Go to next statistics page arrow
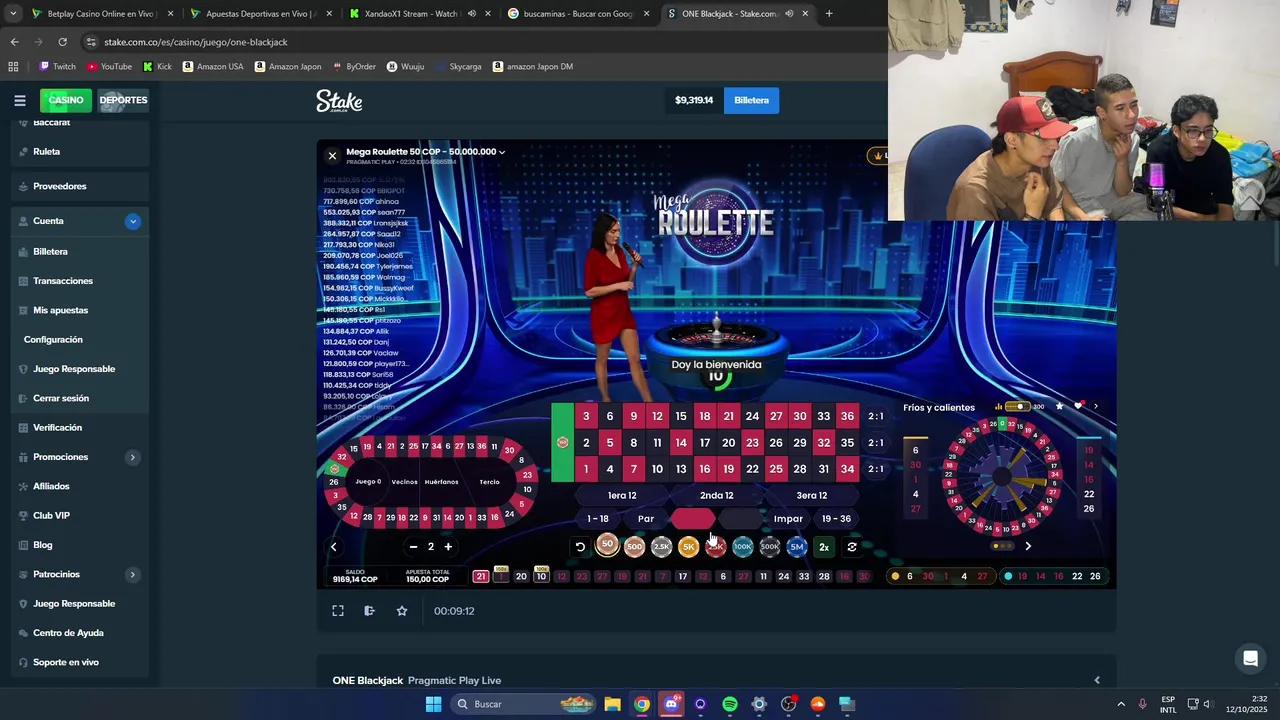 [x=1028, y=546]
